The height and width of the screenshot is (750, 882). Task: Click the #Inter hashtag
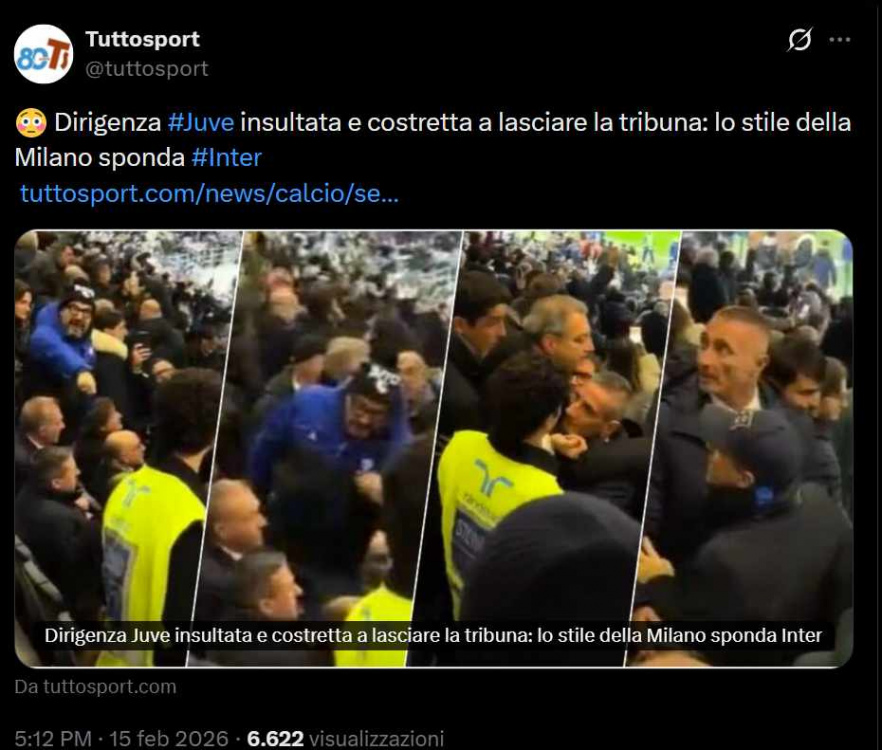click(x=227, y=158)
